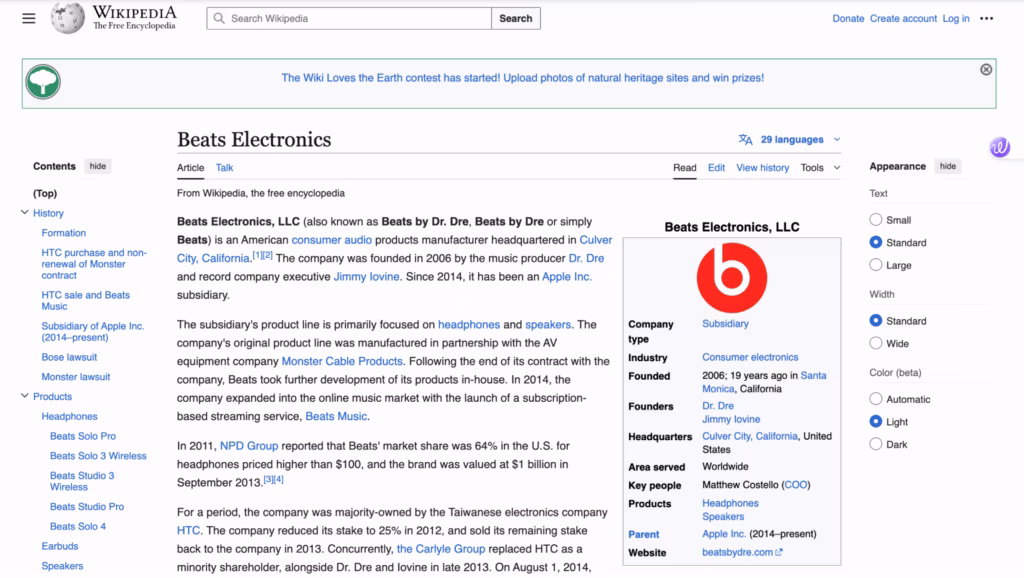
Task: Switch to the Talk tab
Action: tap(224, 168)
